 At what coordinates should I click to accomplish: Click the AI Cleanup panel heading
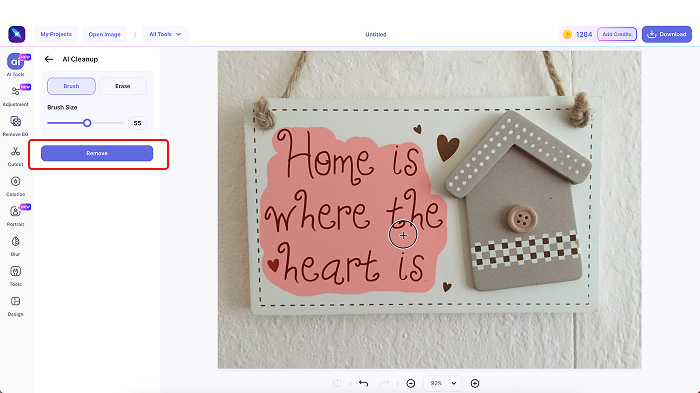[x=80, y=59]
